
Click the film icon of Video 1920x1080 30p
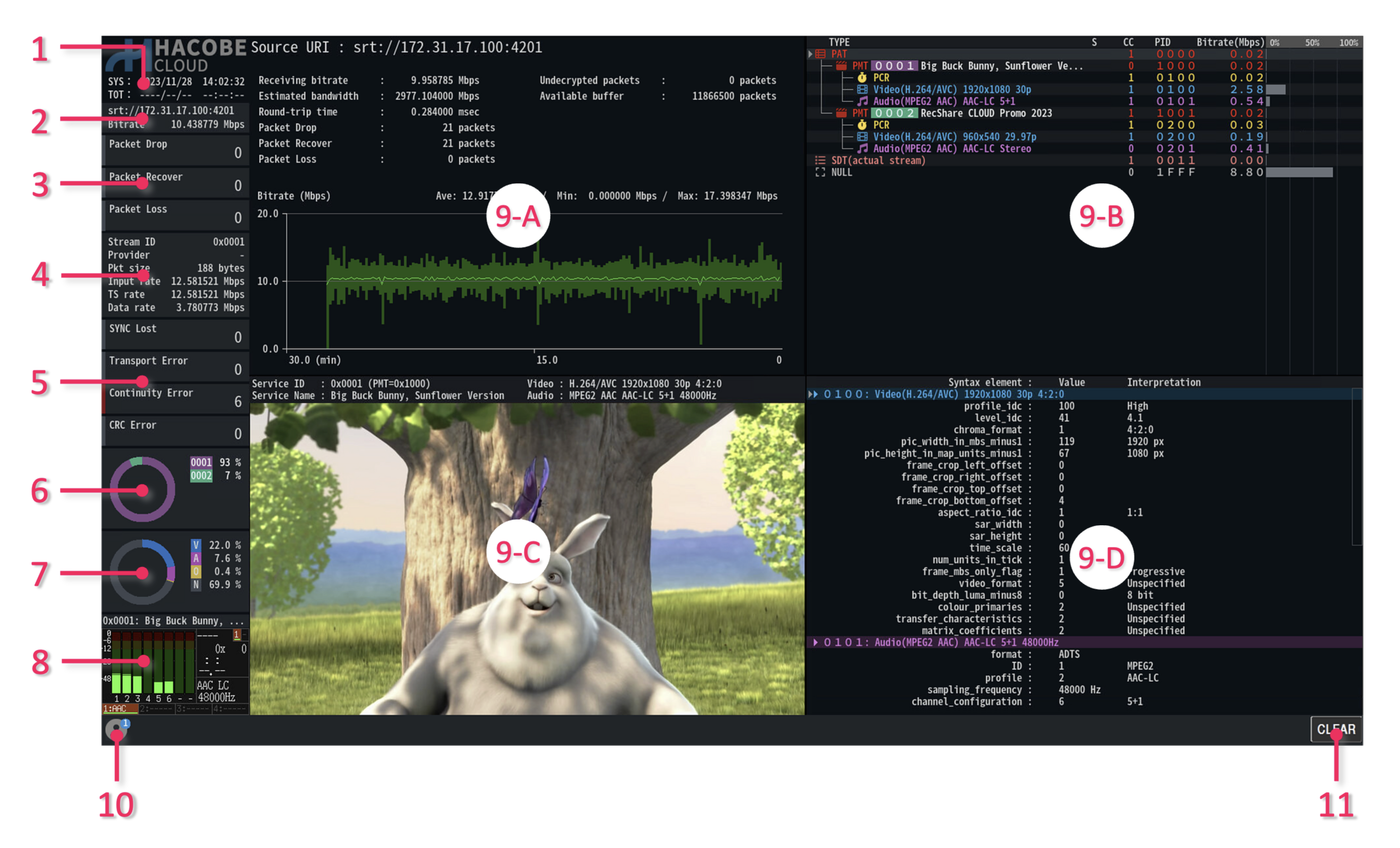pos(862,89)
